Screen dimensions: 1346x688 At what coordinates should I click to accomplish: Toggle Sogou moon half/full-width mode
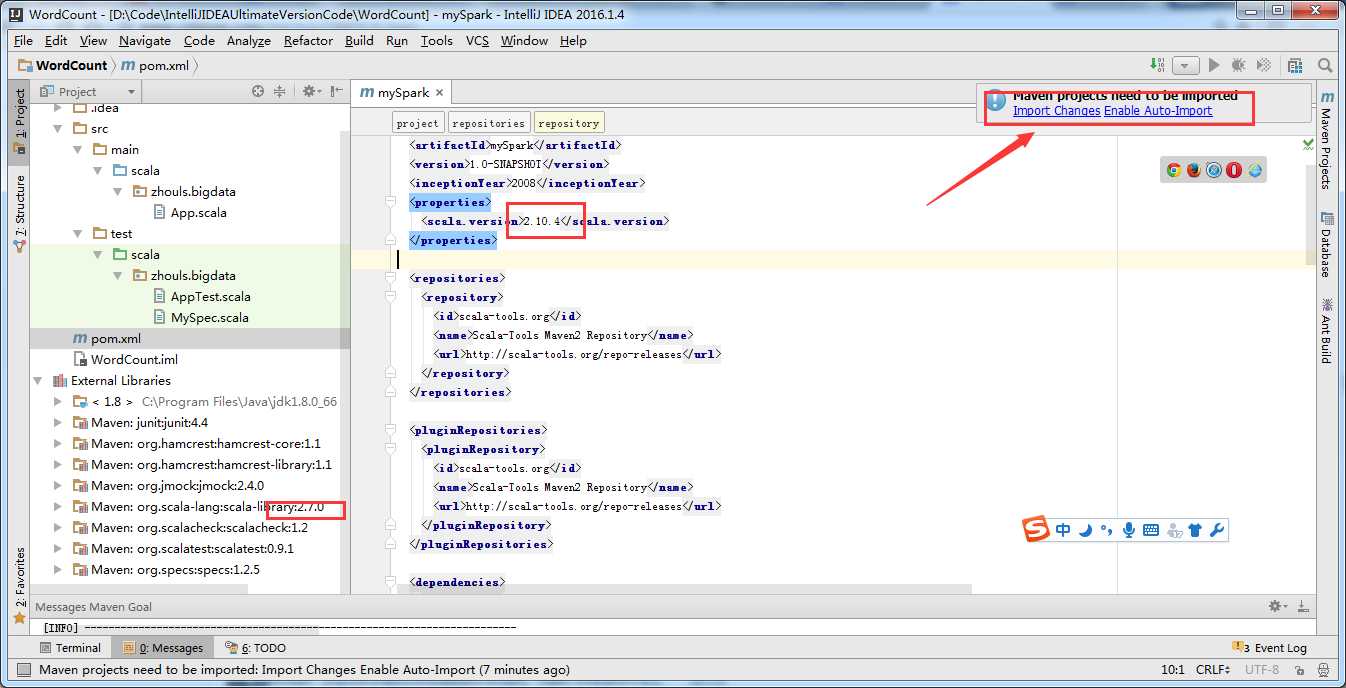tap(1086, 530)
